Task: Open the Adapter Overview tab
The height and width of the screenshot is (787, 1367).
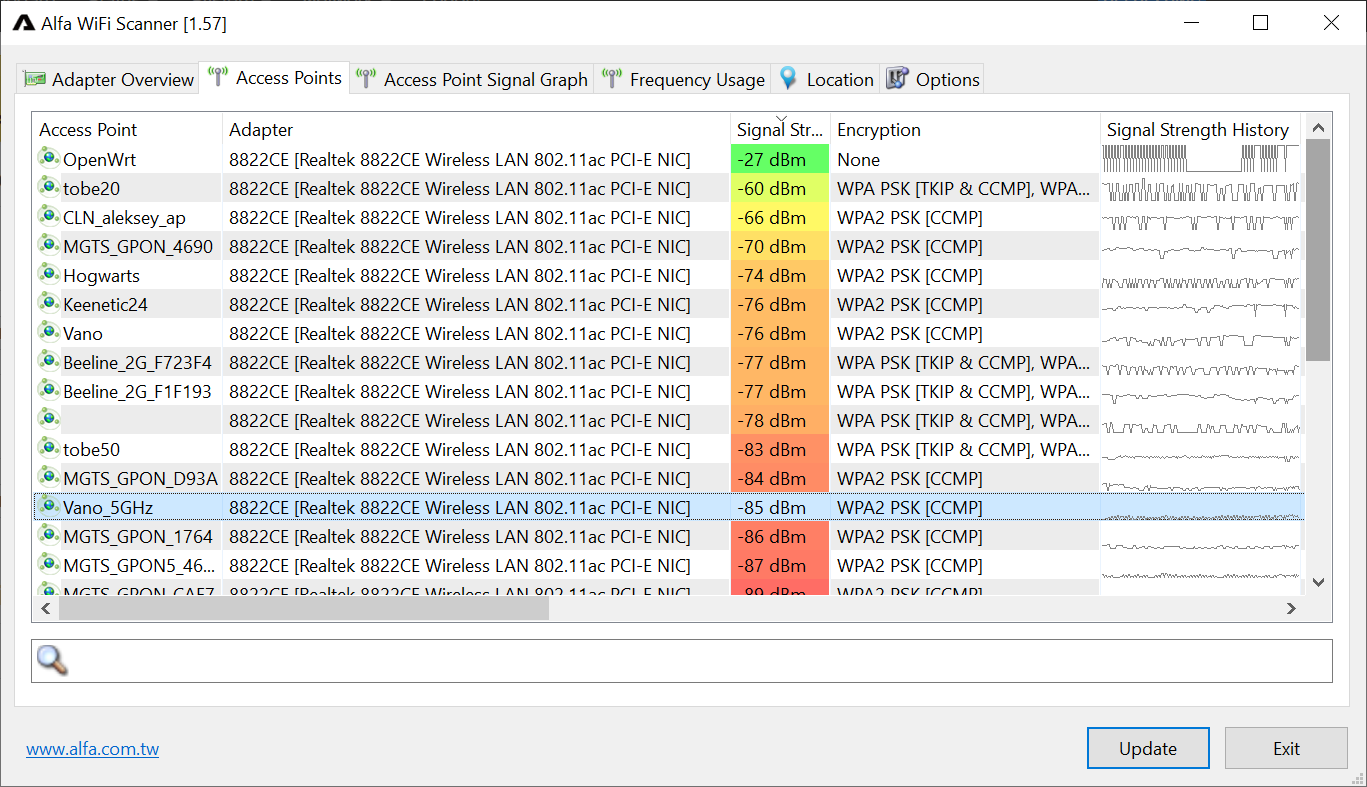Action: tap(109, 80)
